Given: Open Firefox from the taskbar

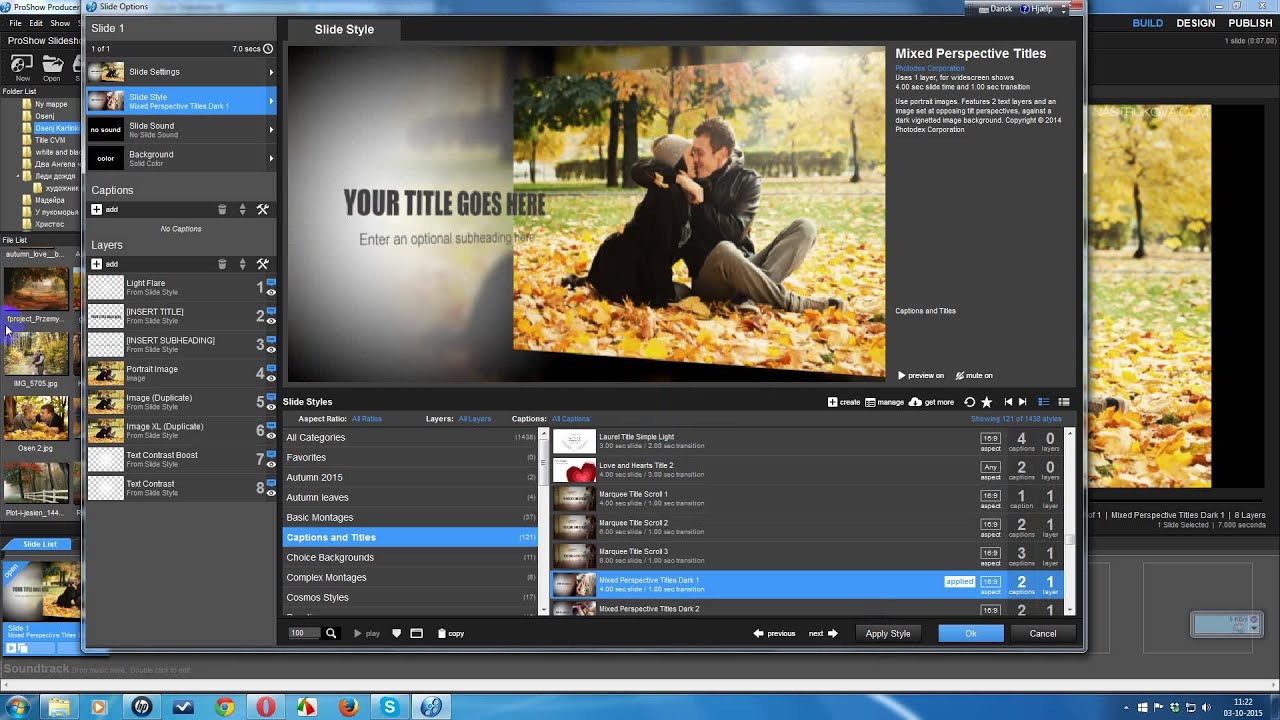Looking at the screenshot, I should click(348, 707).
